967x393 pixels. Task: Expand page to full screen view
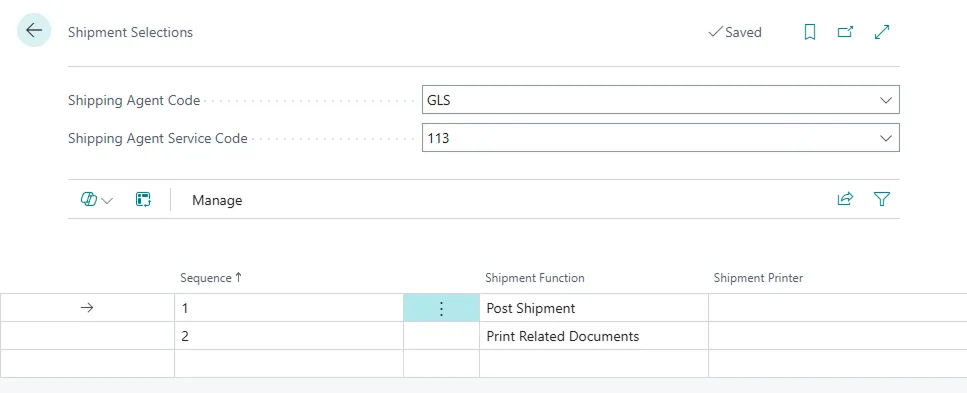(882, 32)
